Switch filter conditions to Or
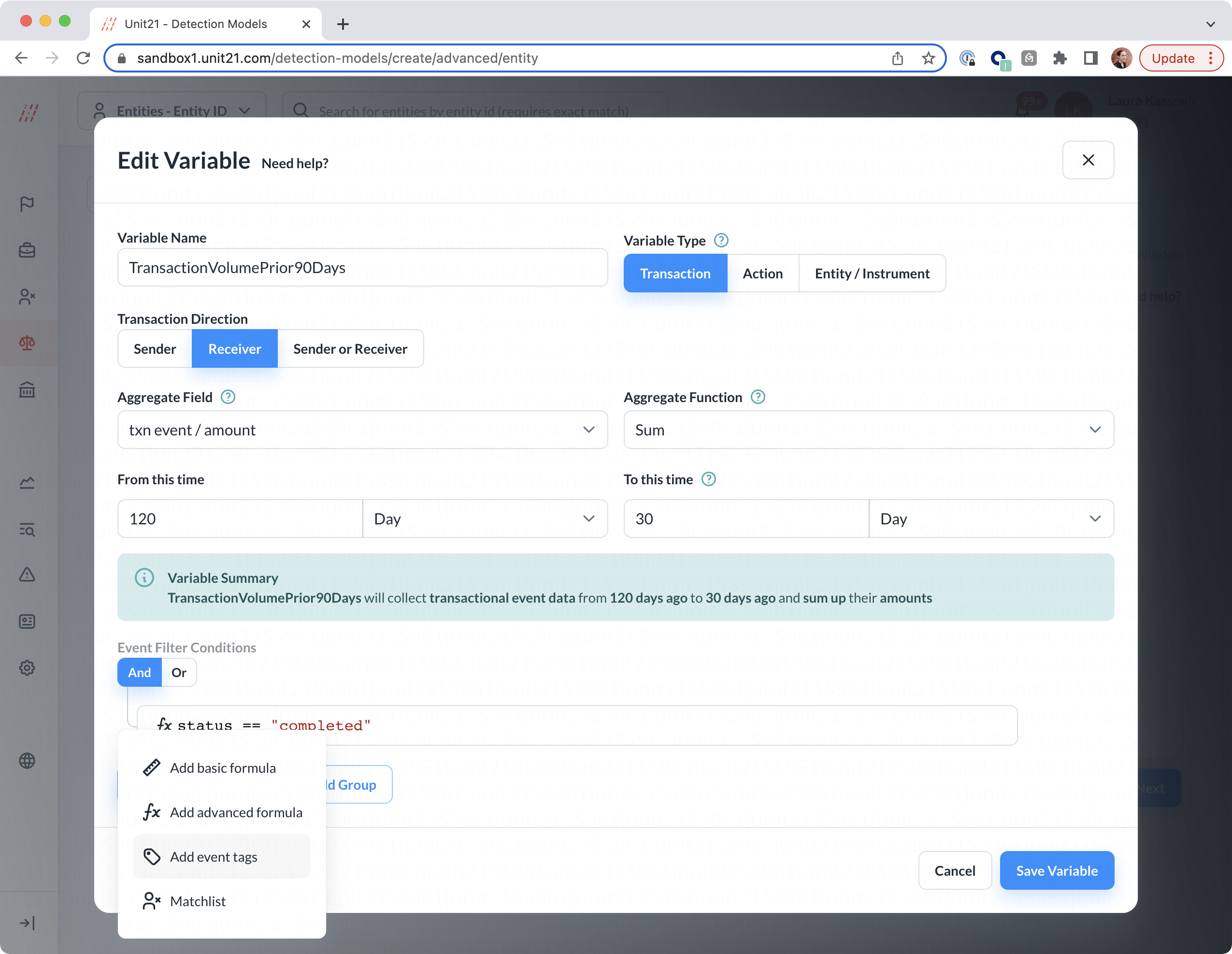Screen dimensions: 1232x954 click(x=179, y=672)
